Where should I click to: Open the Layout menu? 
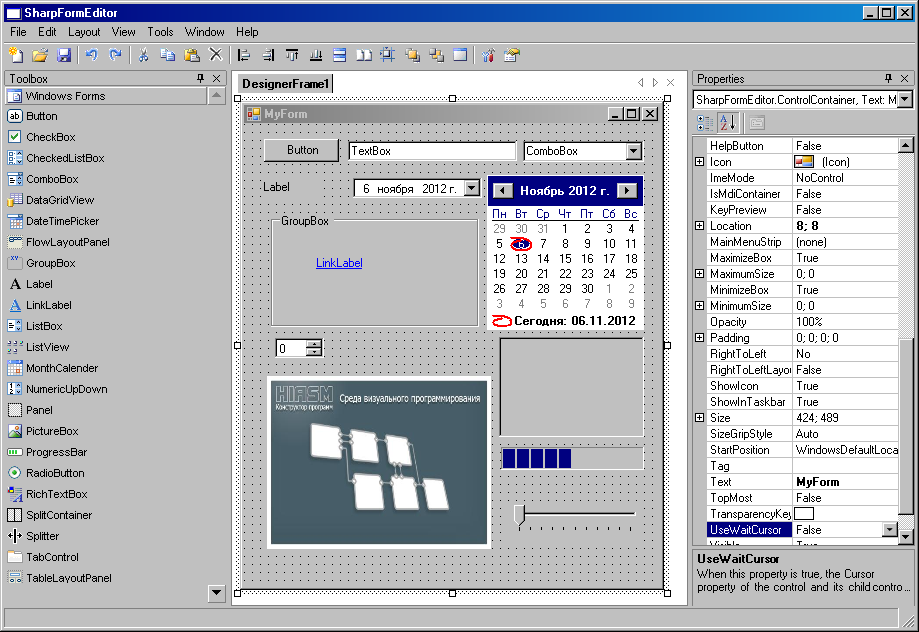(x=84, y=32)
